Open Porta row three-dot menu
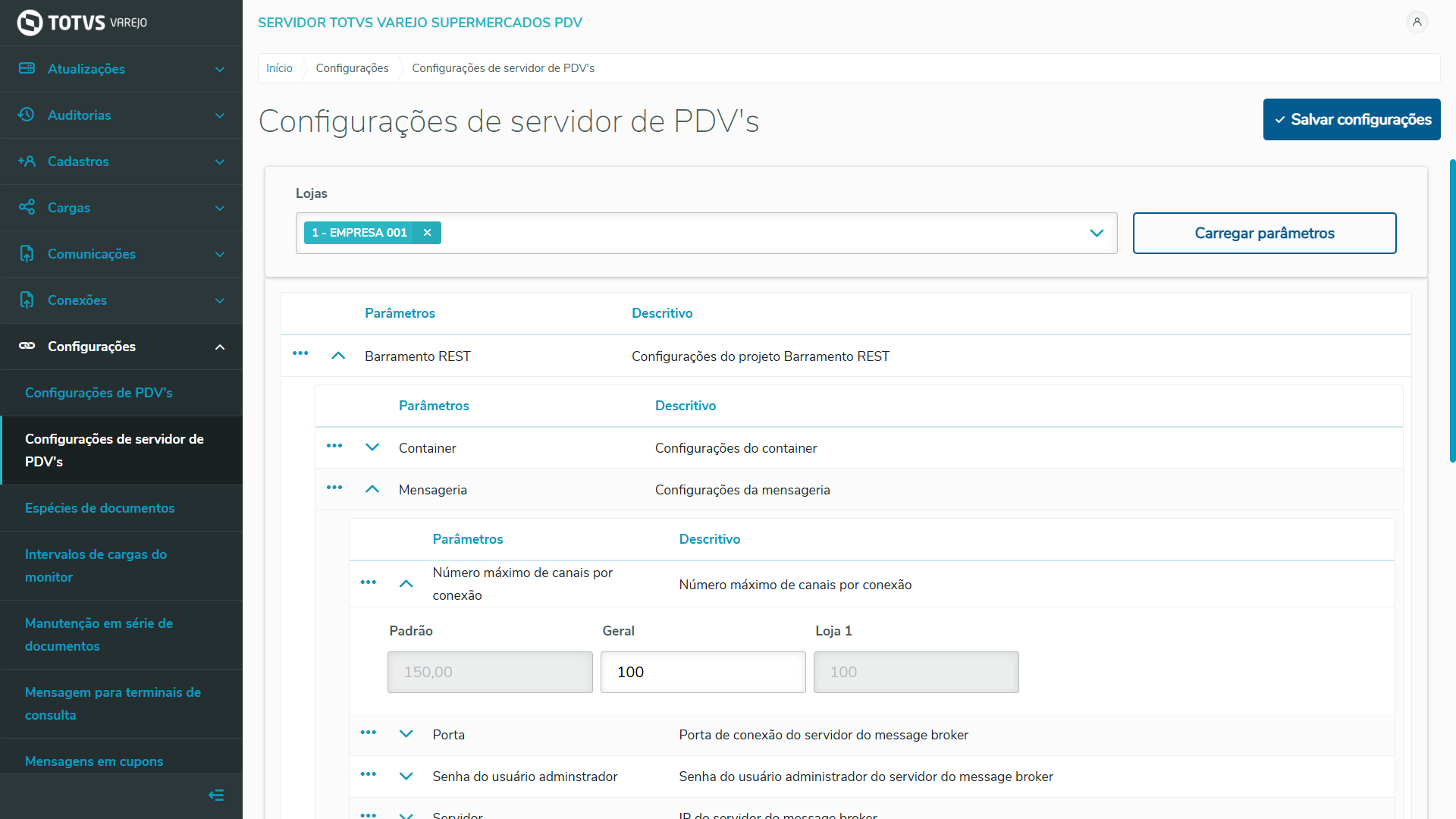Viewport: 1456px width, 819px height. (x=369, y=733)
